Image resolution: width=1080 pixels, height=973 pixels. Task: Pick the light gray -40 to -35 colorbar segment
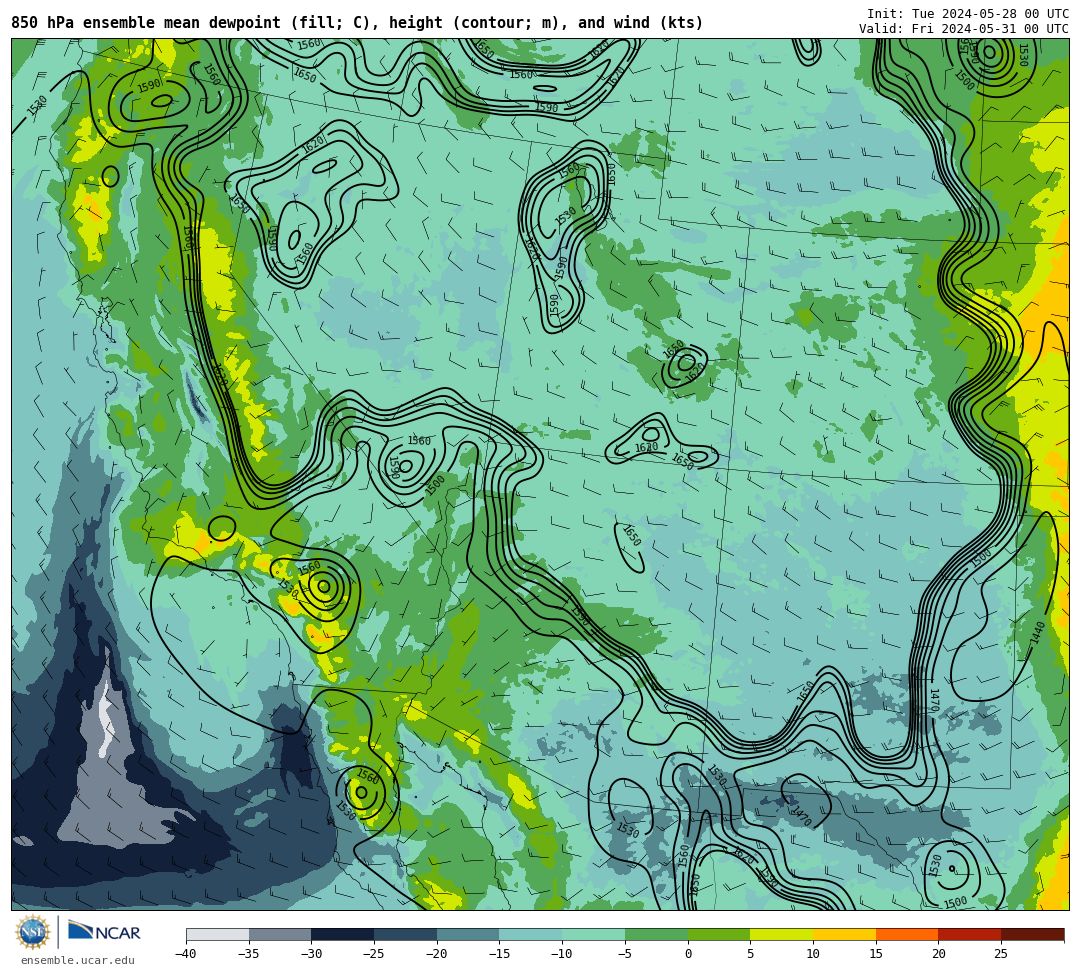(218, 934)
